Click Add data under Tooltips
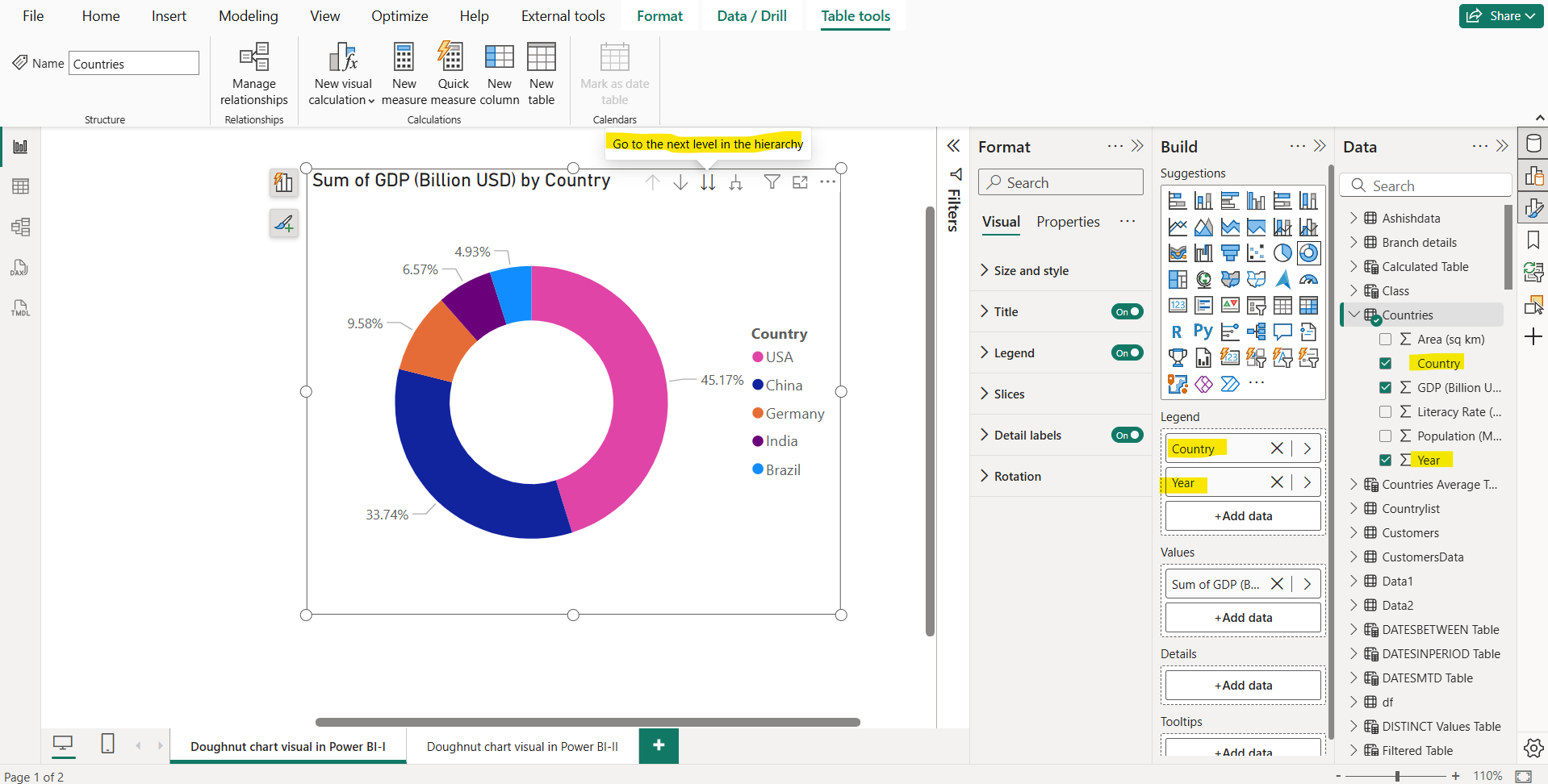Screen dimensions: 1548x784 (x=1243, y=750)
